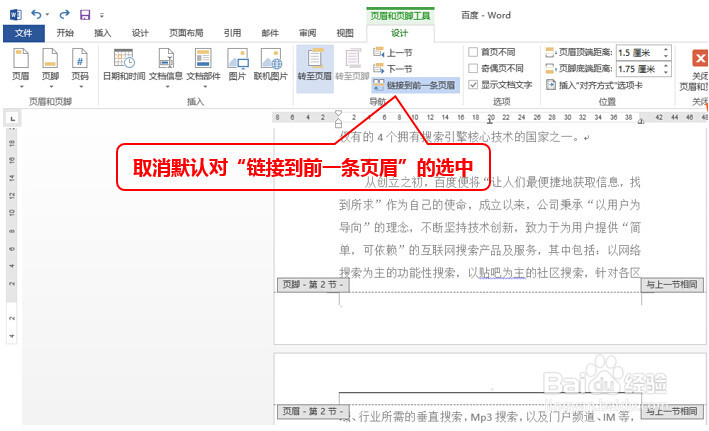Click the text line starting 单，可依赖
This screenshot has height=431, width=709.
[x=490, y=250]
